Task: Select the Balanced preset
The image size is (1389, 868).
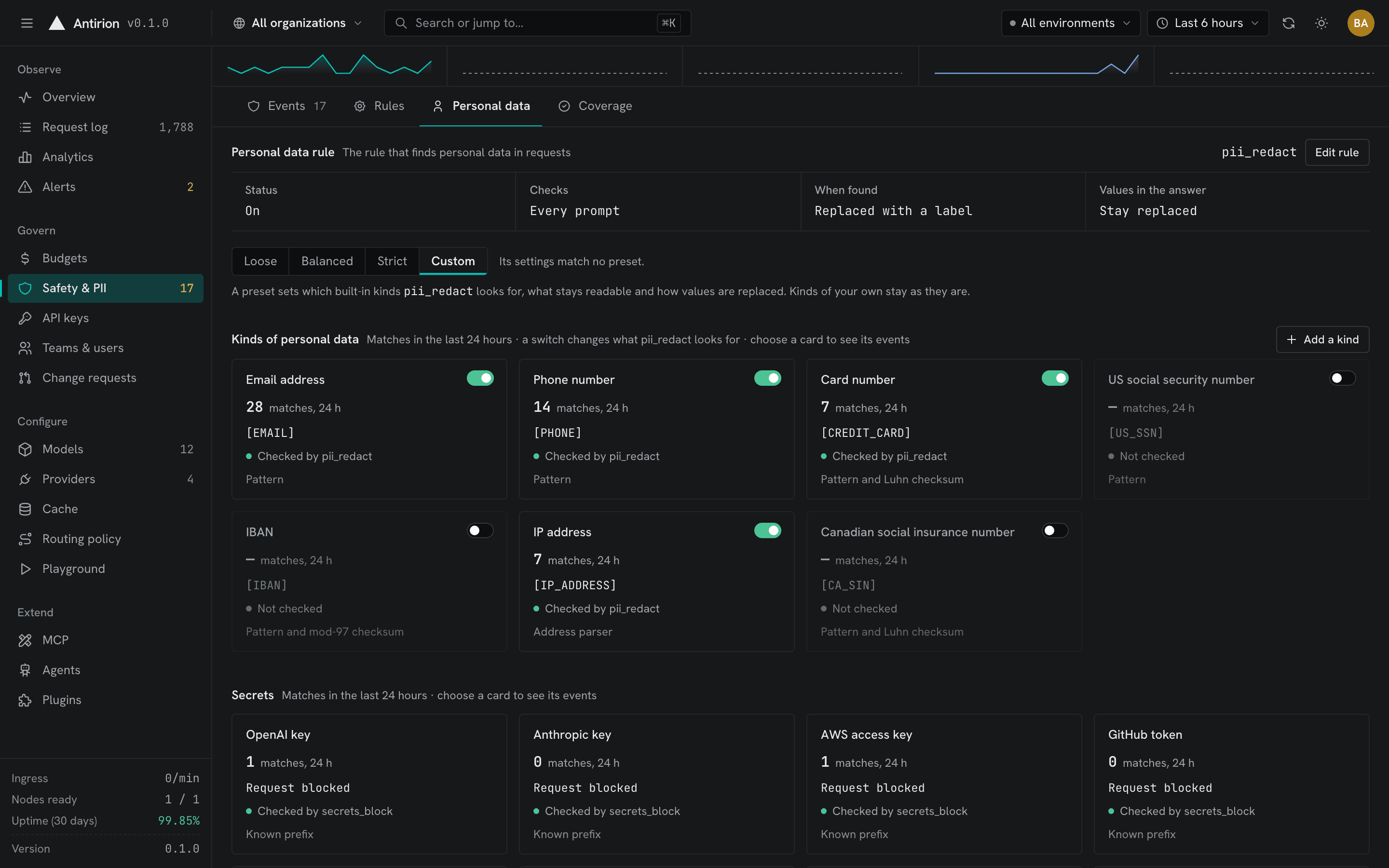Action: [x=327, y=261]
